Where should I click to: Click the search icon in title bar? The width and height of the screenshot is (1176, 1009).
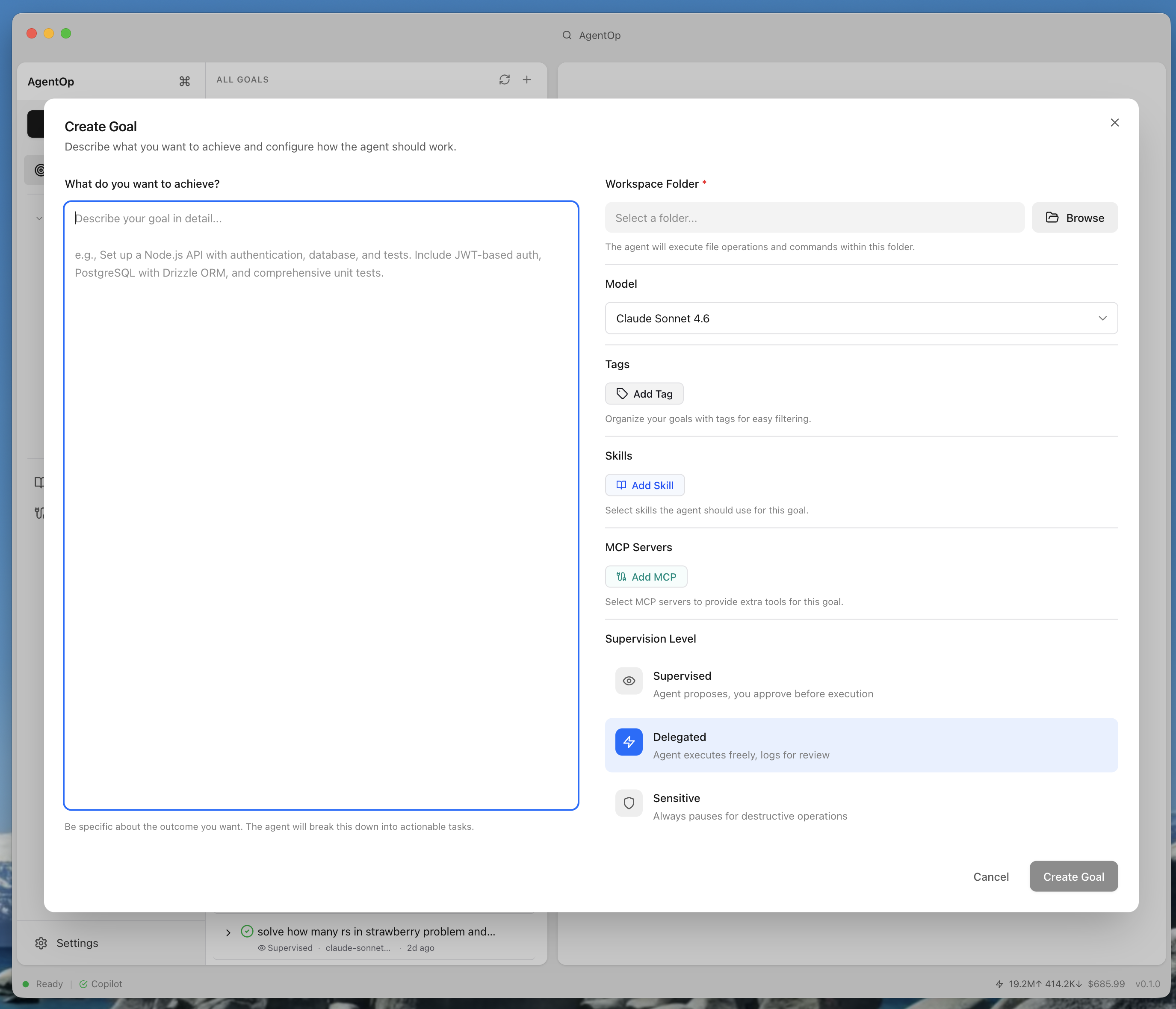pyautogui.click(x=567, y=35)
